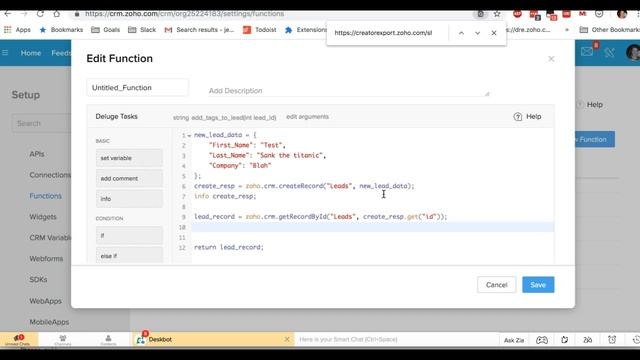Close the Deskbot chat tab

pyautogui.click(x=287, y=339)
